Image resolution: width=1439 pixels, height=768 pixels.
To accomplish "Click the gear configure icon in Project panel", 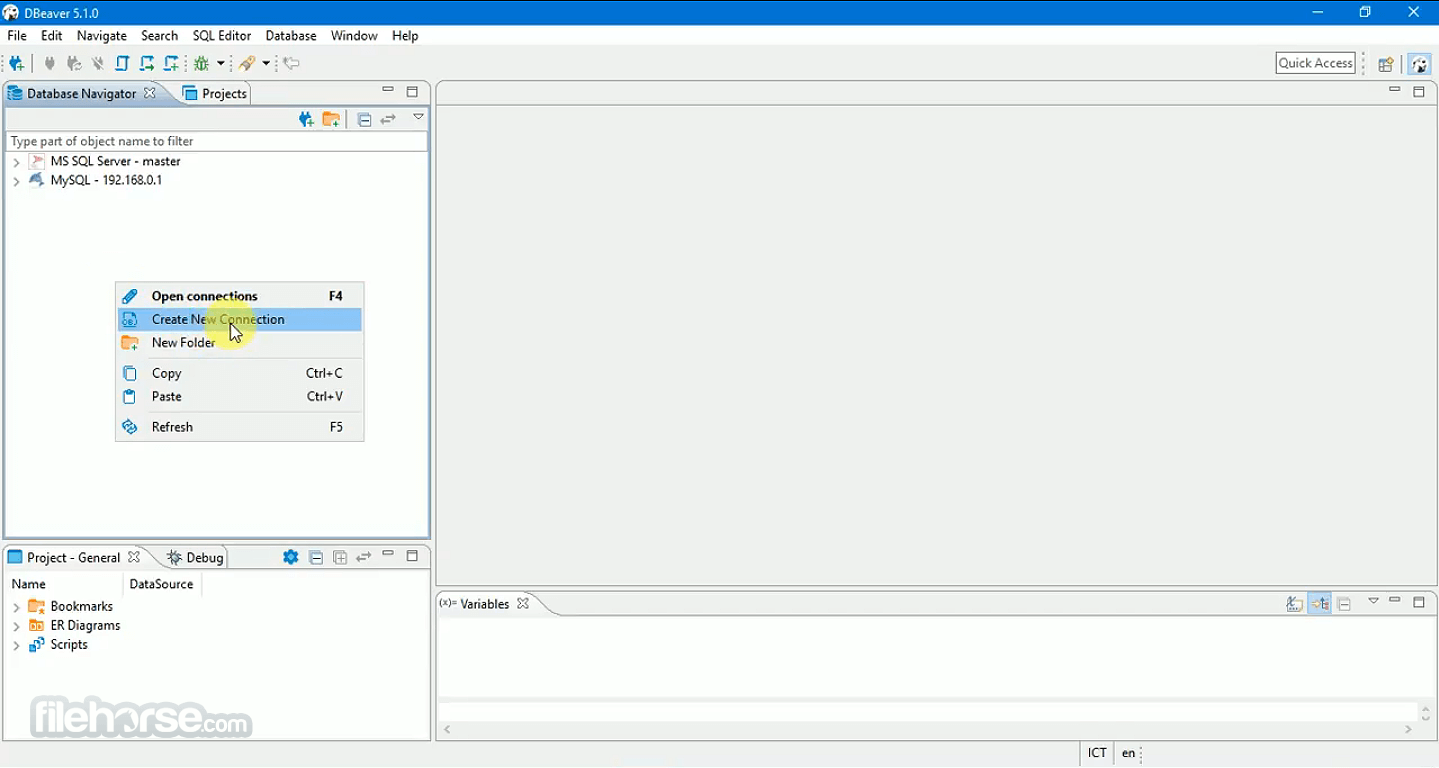I will [290, 557].
